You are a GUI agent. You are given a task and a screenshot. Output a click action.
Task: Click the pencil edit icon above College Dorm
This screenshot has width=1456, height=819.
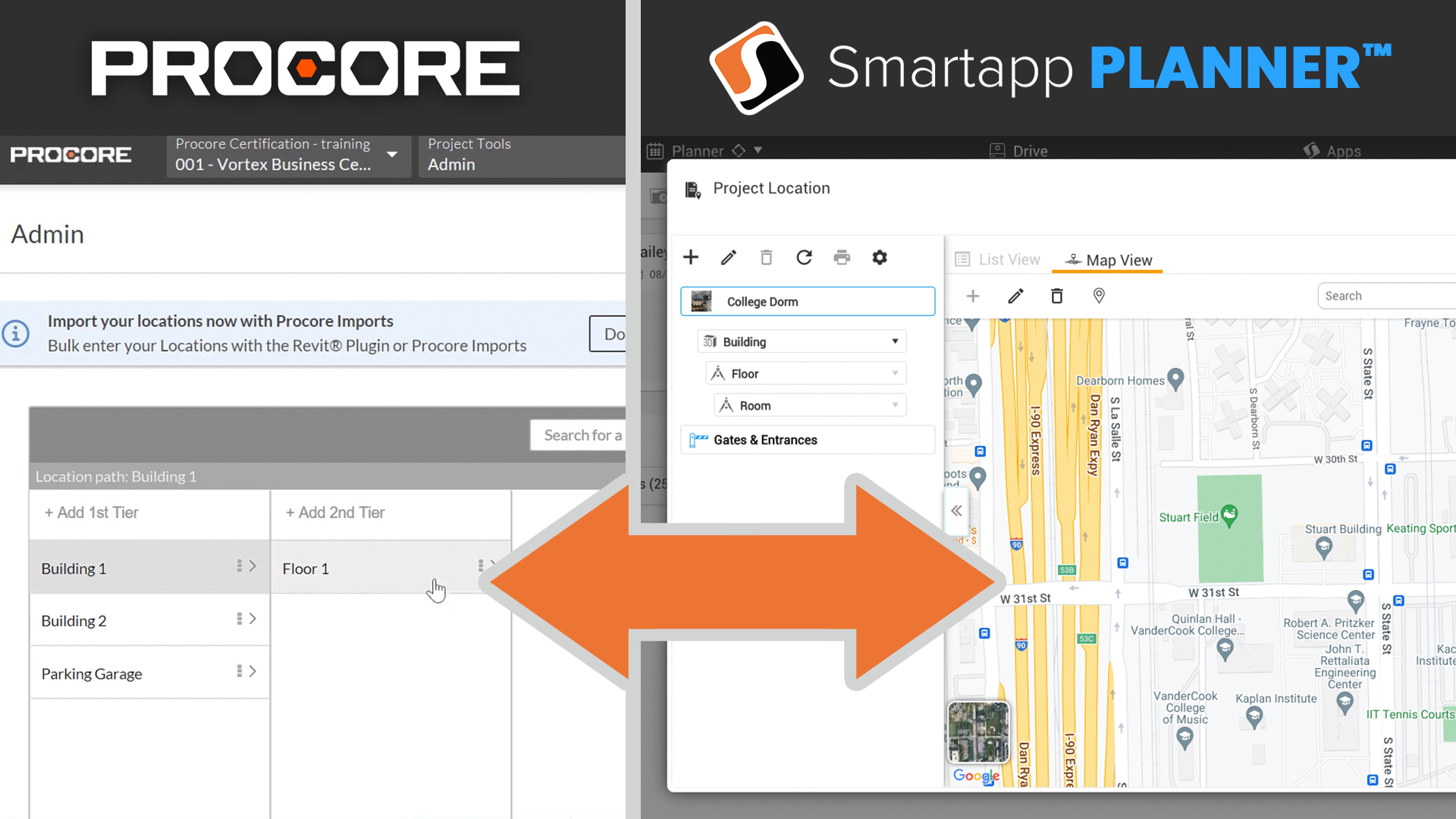728,257
